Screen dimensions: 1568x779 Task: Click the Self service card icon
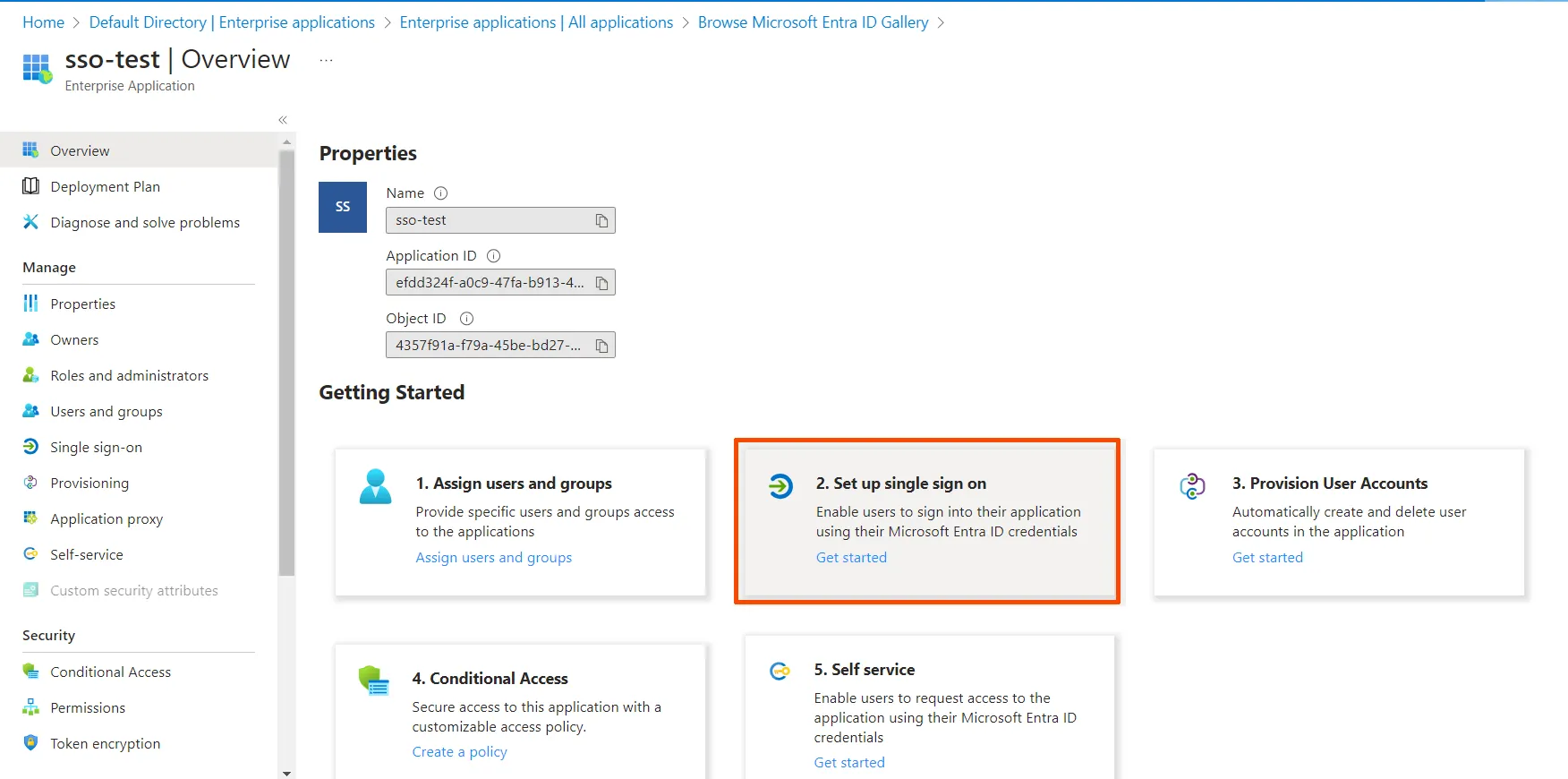coord(780,671)
